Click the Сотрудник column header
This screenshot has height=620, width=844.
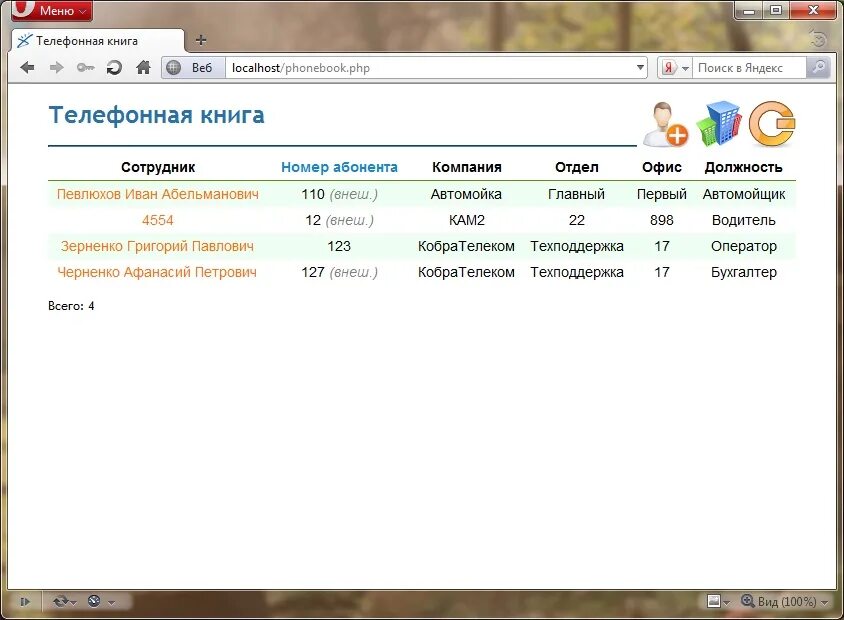[158, 167]
